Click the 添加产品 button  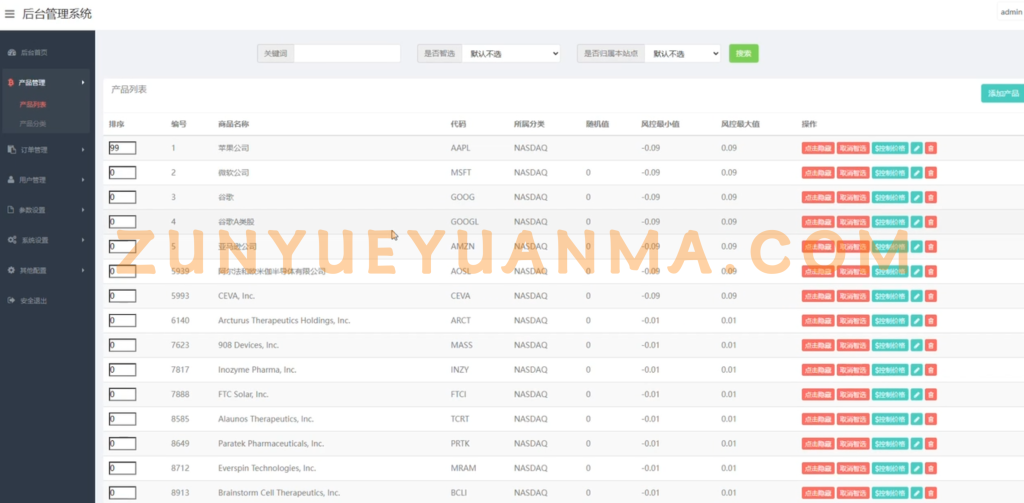tap(1002, 93)
